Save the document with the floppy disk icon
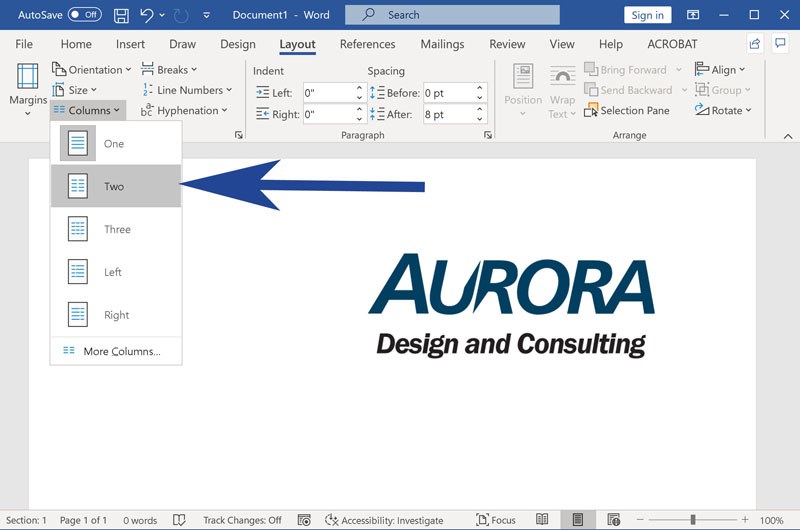 click(x=121, y=15)
